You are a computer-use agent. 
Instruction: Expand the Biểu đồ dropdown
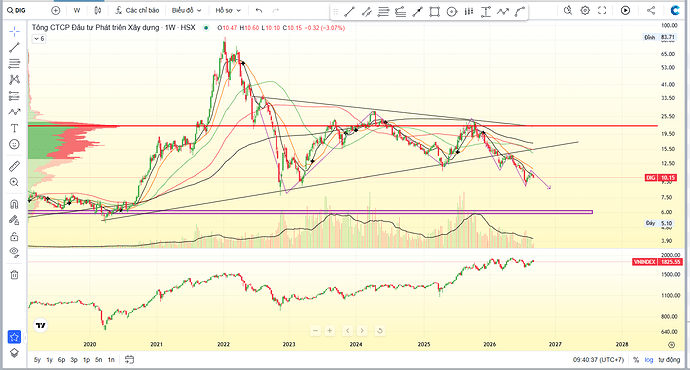187,10
